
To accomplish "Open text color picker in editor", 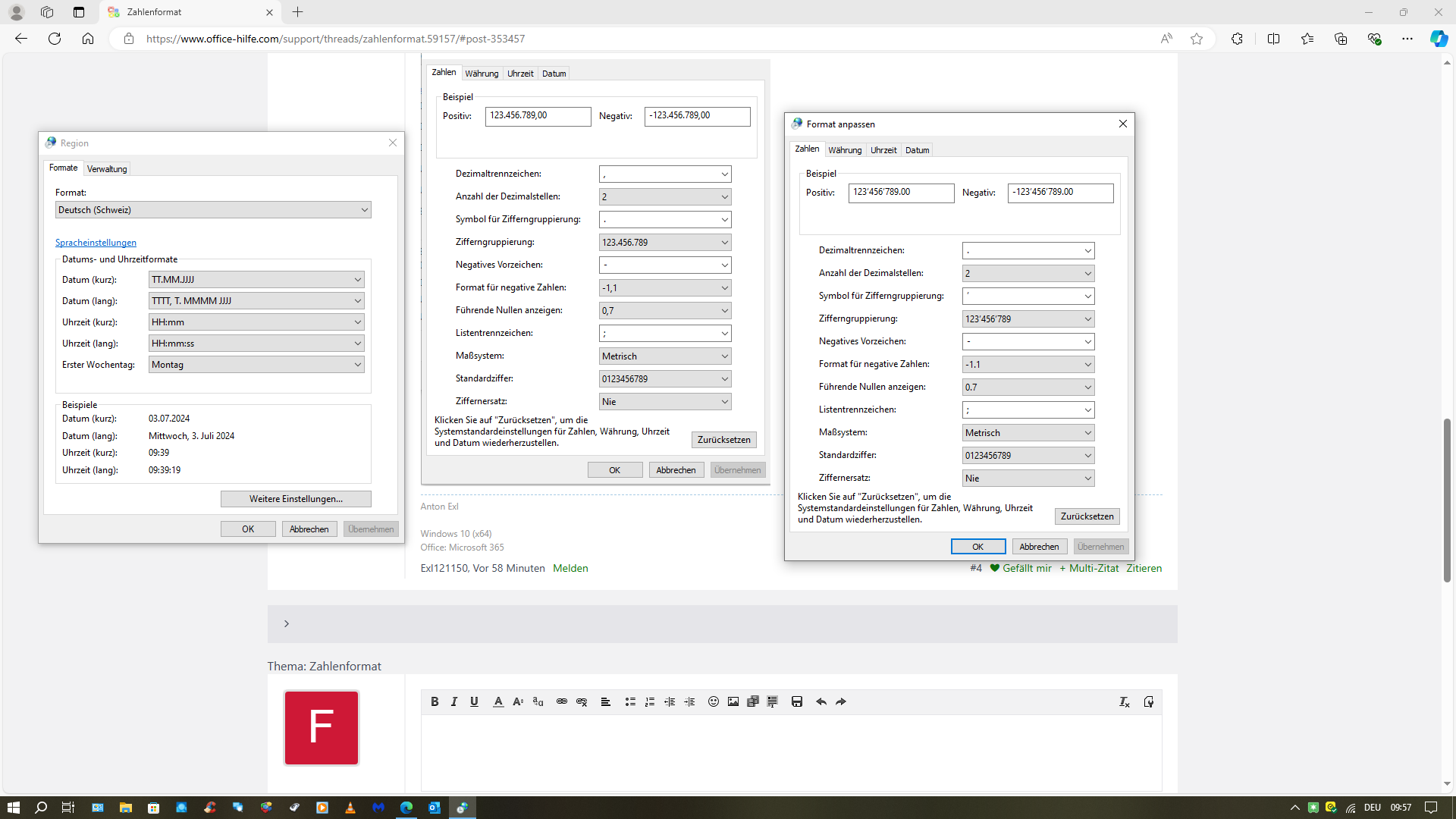I will point(498,702).
